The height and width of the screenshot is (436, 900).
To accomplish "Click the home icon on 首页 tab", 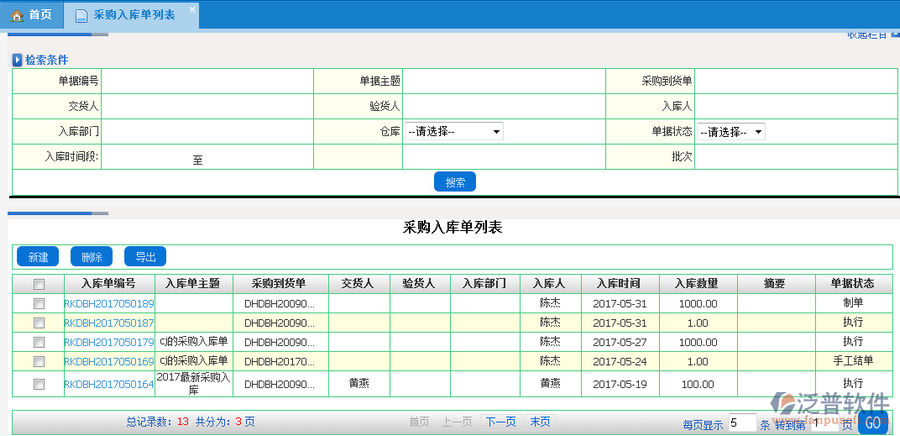I will 17,15.
